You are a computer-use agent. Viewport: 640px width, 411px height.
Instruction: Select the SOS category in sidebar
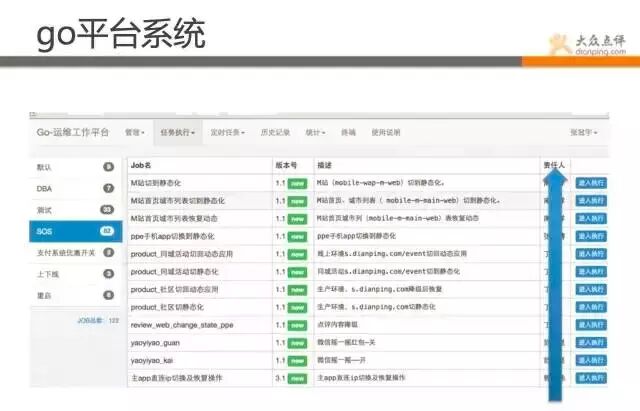(76, 231)
